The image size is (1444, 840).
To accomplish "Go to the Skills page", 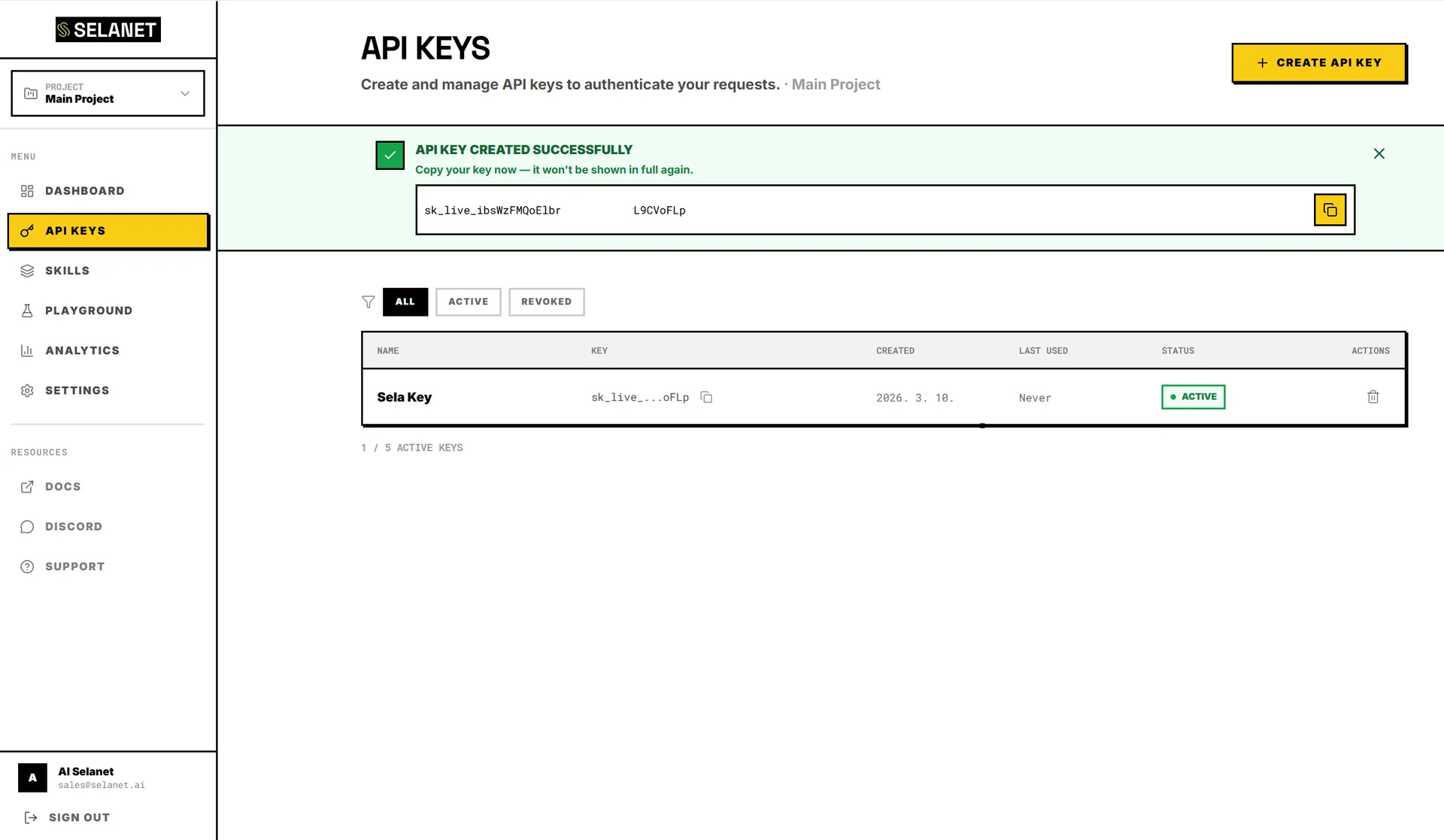I will tap(67, 271).
